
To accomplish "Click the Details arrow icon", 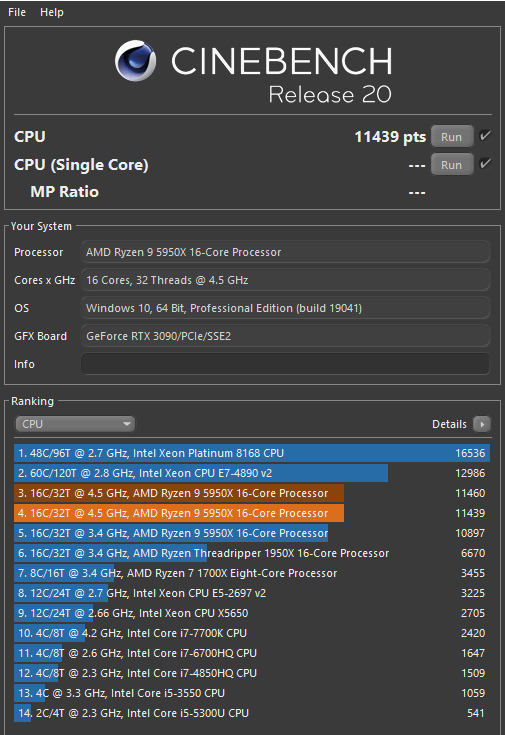I will (x=482, y=424).
